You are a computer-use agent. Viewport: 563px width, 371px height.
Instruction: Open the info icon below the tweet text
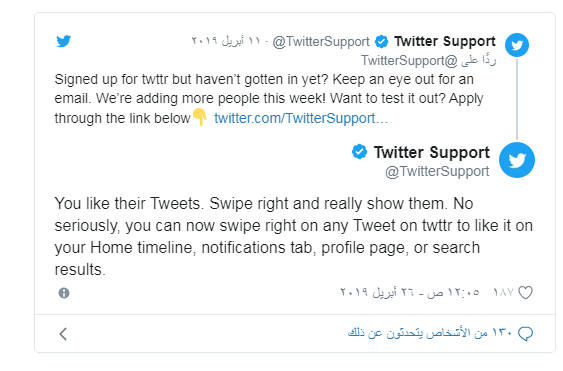coord(64,293)
